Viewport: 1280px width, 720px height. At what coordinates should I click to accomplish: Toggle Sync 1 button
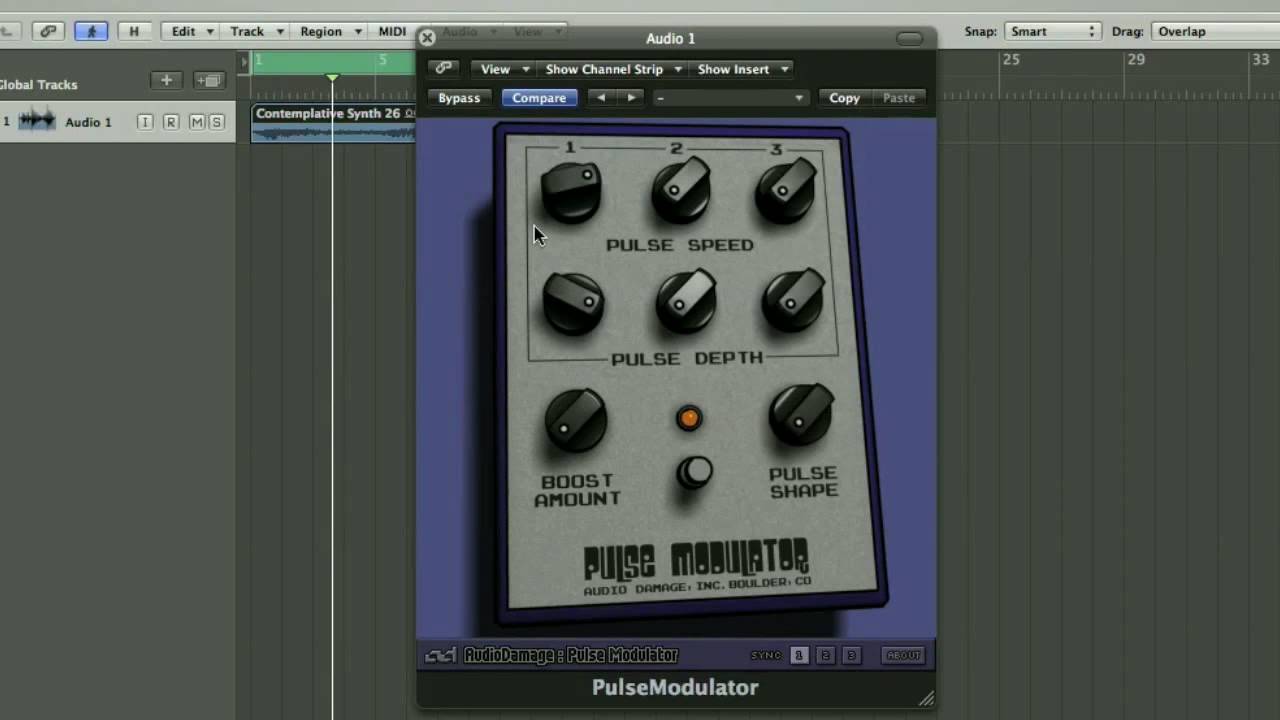799,655
